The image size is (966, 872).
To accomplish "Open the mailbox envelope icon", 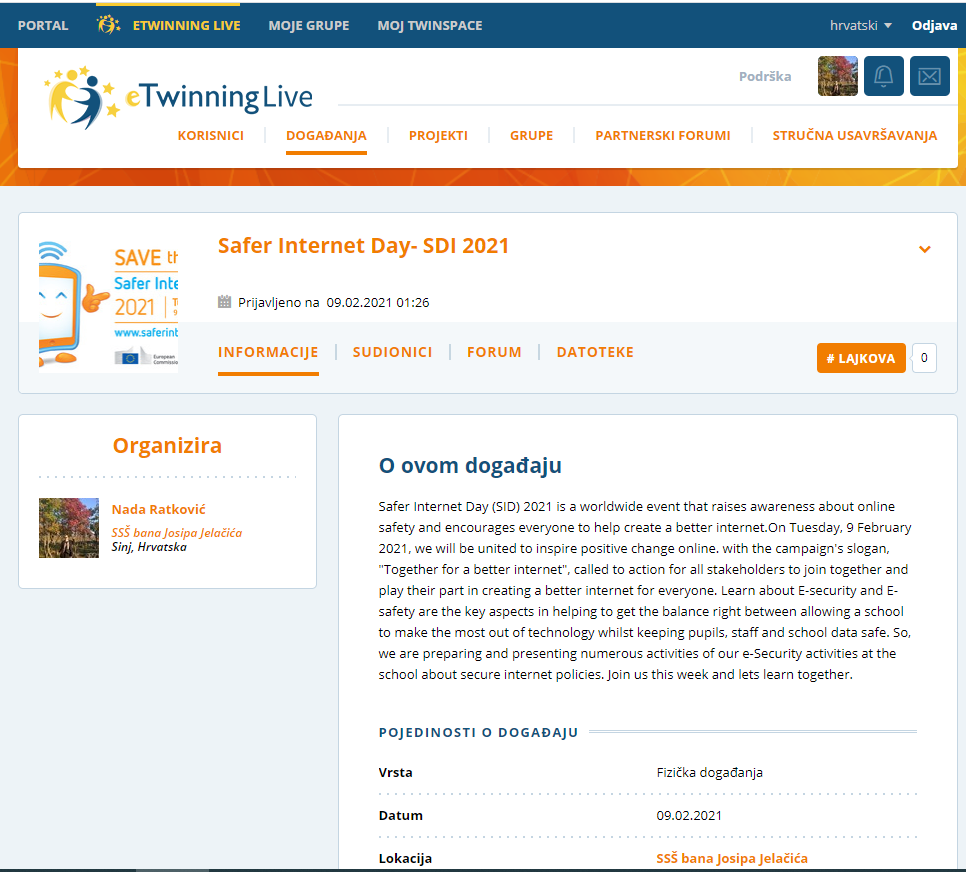I will coord(930,76).
